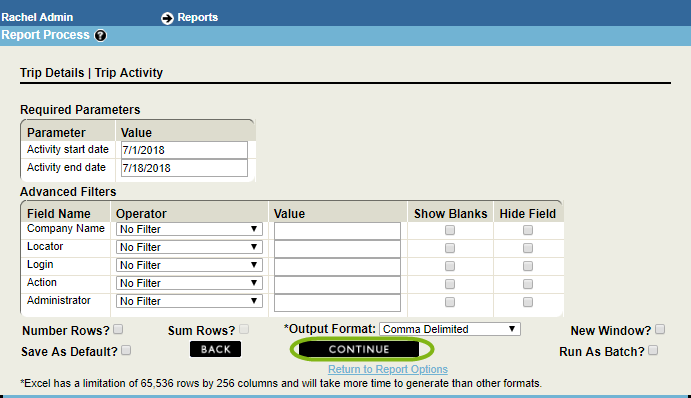The width and height of the screenshot is (691, 398).
Task: Click the arrow icon beside Reports
Action: [x=167, y=18]
